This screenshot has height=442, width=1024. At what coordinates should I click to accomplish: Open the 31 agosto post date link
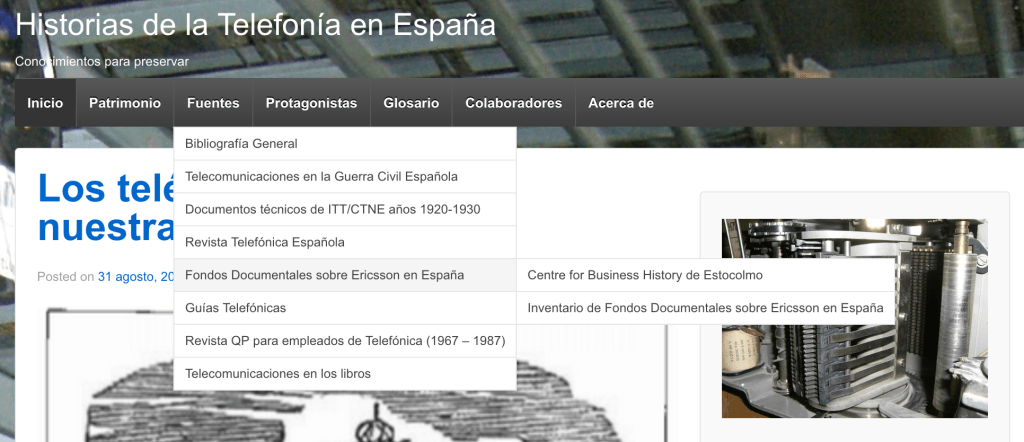tap(137, 277)
